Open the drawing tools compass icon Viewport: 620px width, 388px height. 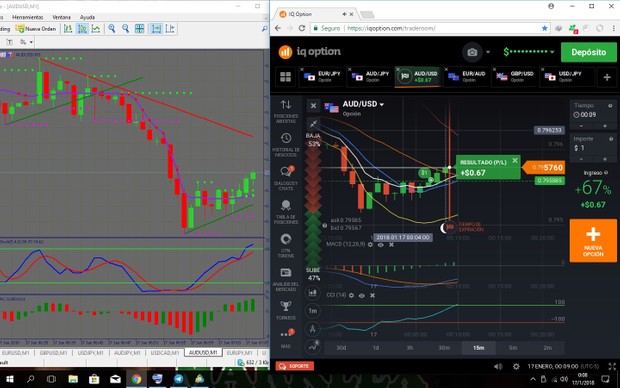pos(313,329)
